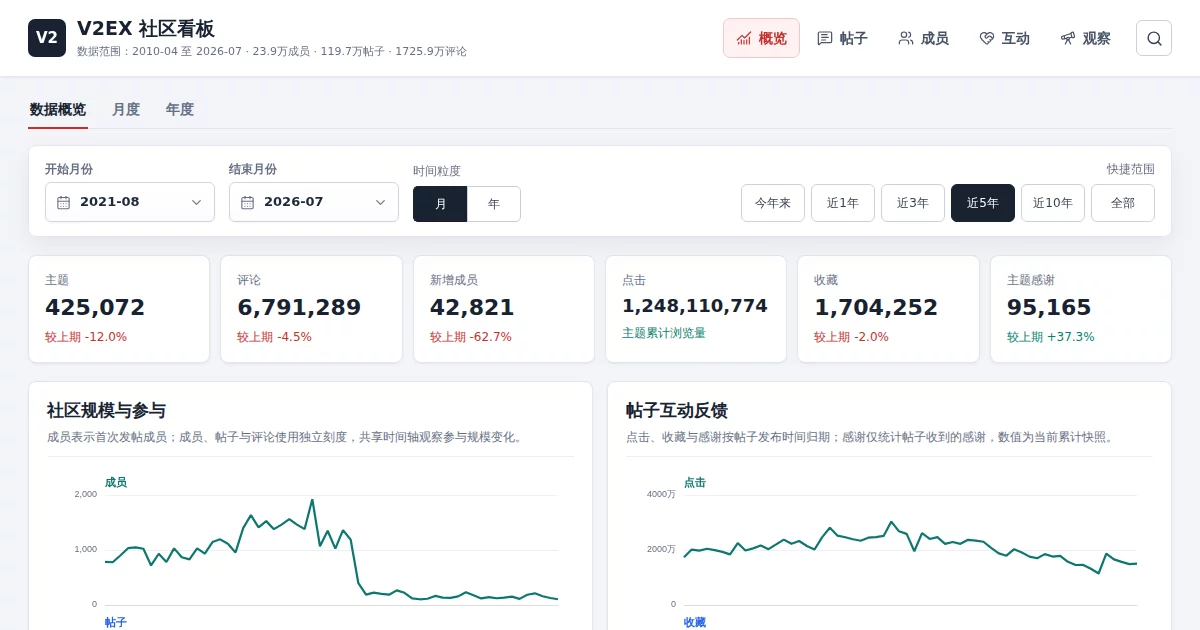Click the 较上期 -12.0% change text
1200x630 pixels.
[86, 337]
